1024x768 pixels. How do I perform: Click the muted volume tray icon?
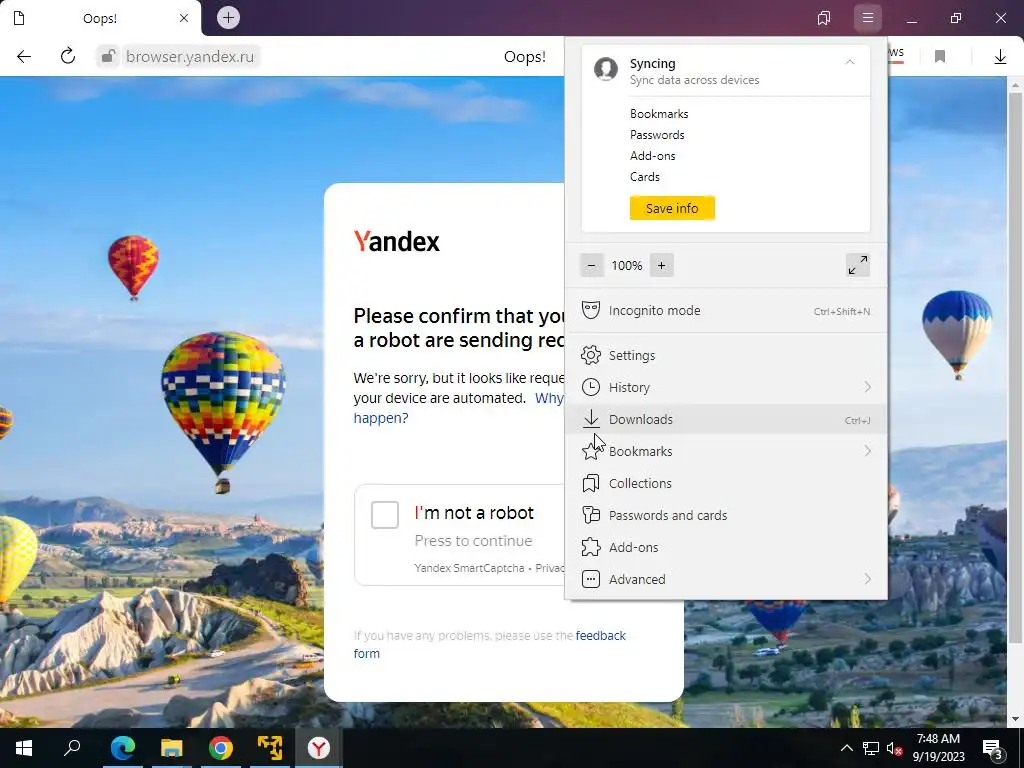pos(895,748)
